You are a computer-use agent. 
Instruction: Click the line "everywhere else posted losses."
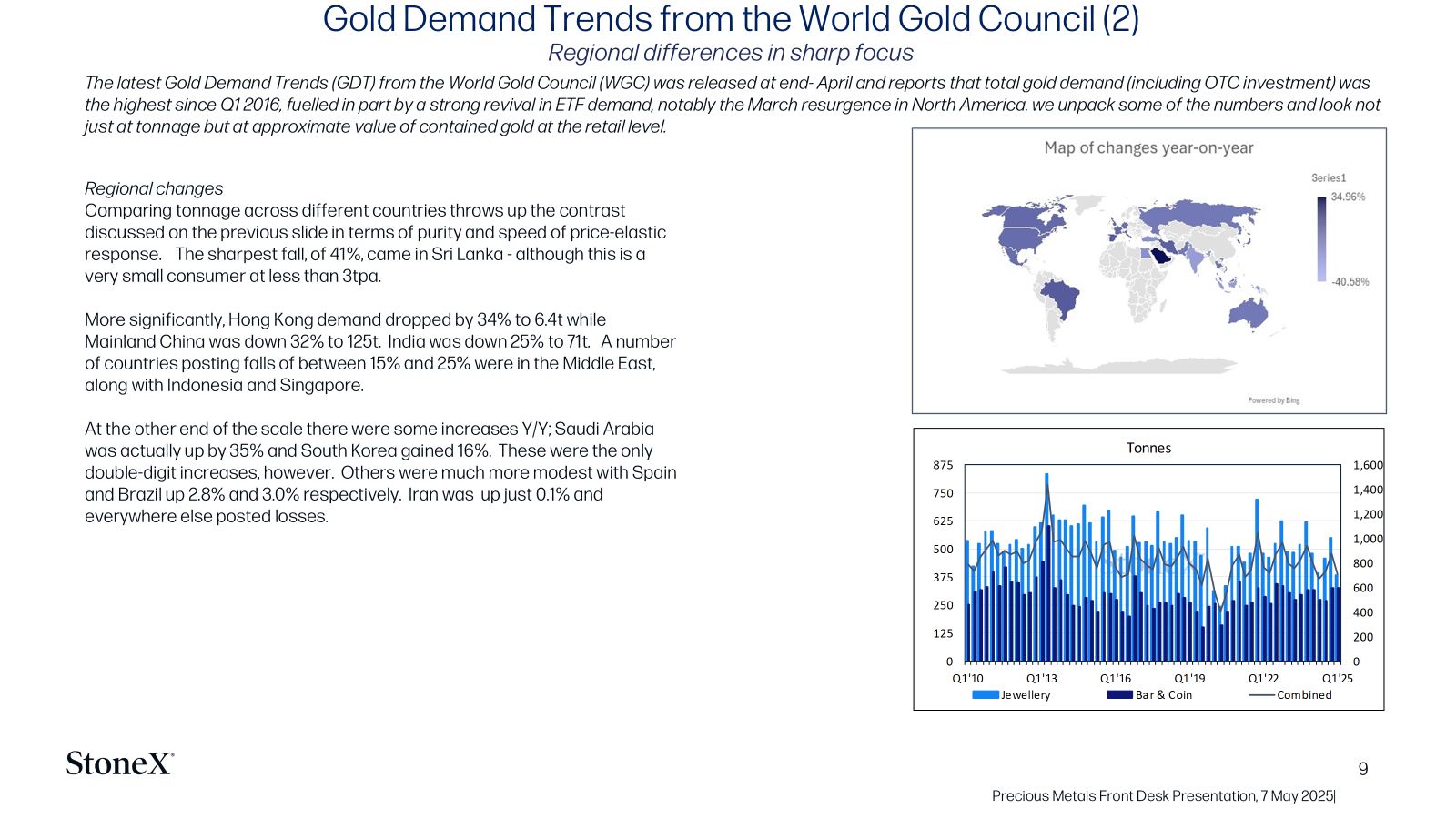[x=207, y=516]
